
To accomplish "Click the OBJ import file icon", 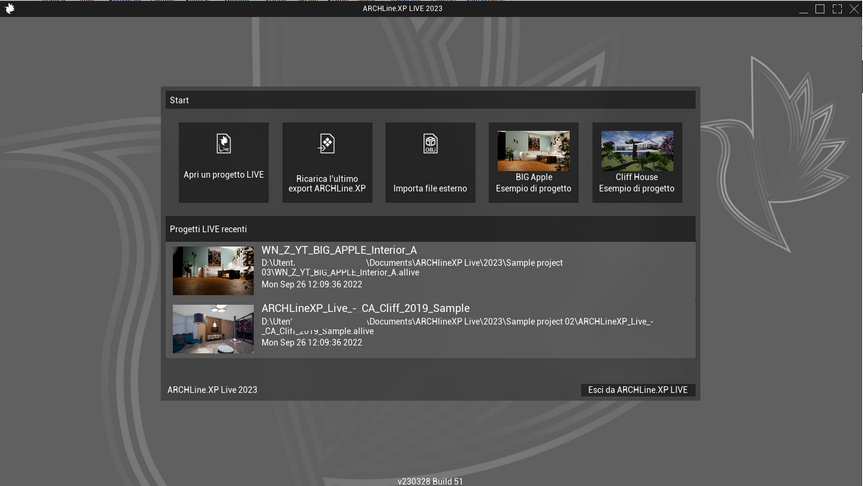I will [x=430, y=144].
